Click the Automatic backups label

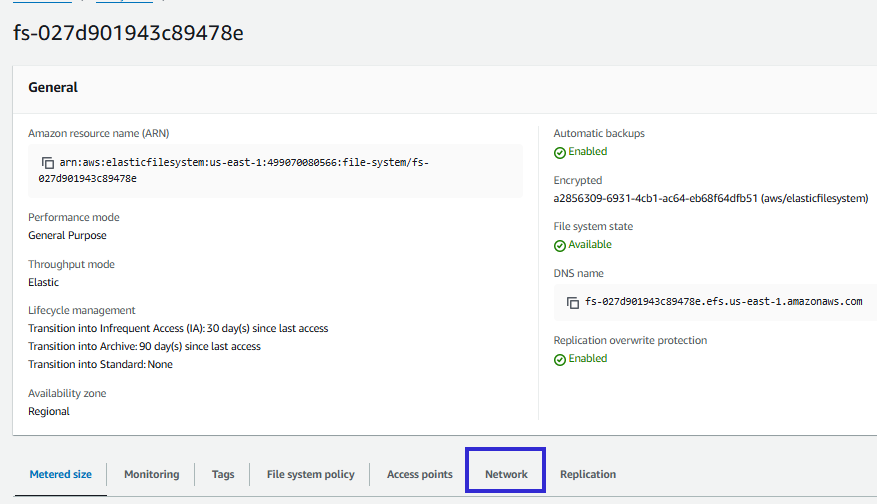click(599, 134)
